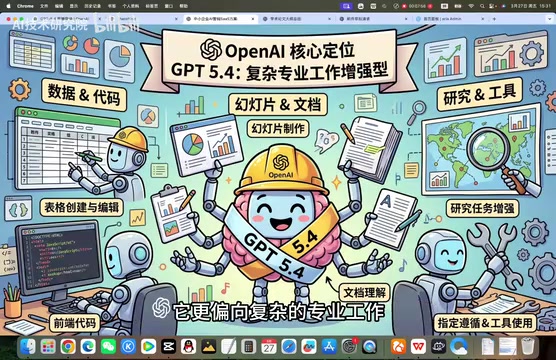Launch Safari from the dock
This screenshot has width=556, height=360.
(x=289, y=346)
